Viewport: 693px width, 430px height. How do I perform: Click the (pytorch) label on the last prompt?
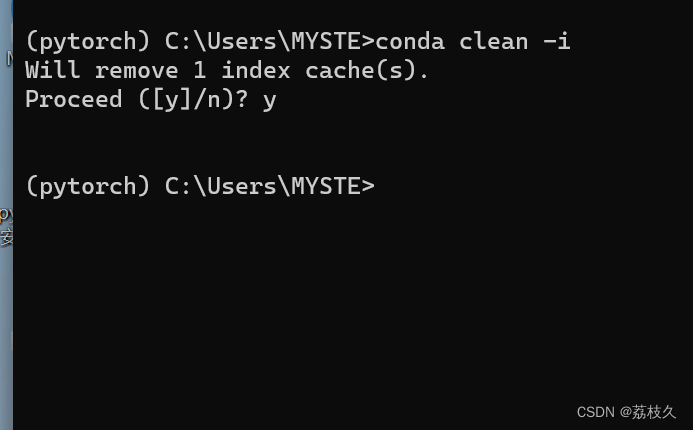point(87,186)
